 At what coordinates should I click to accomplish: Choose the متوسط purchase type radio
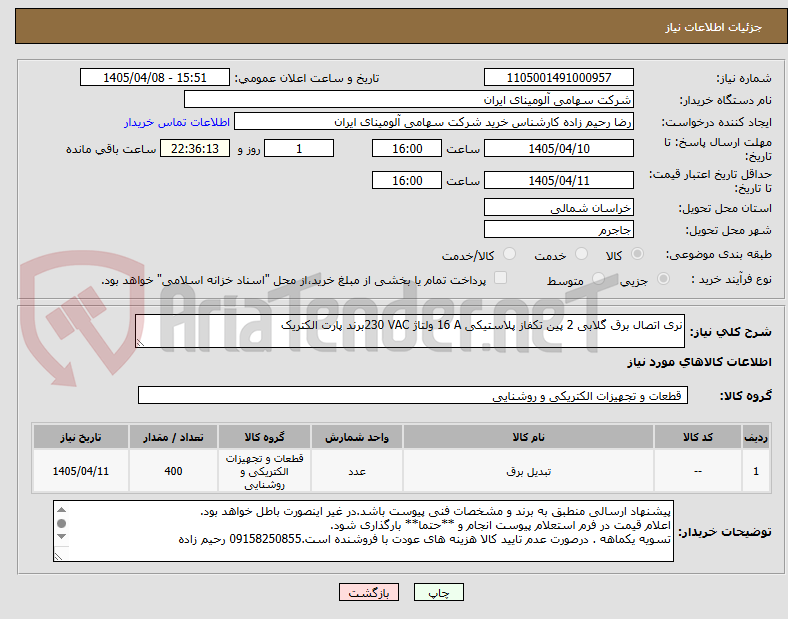point(598,279)
